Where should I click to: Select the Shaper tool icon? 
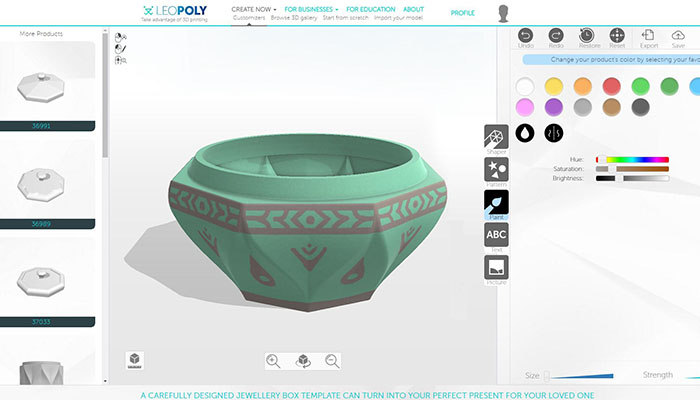click(x=496, y=137)
